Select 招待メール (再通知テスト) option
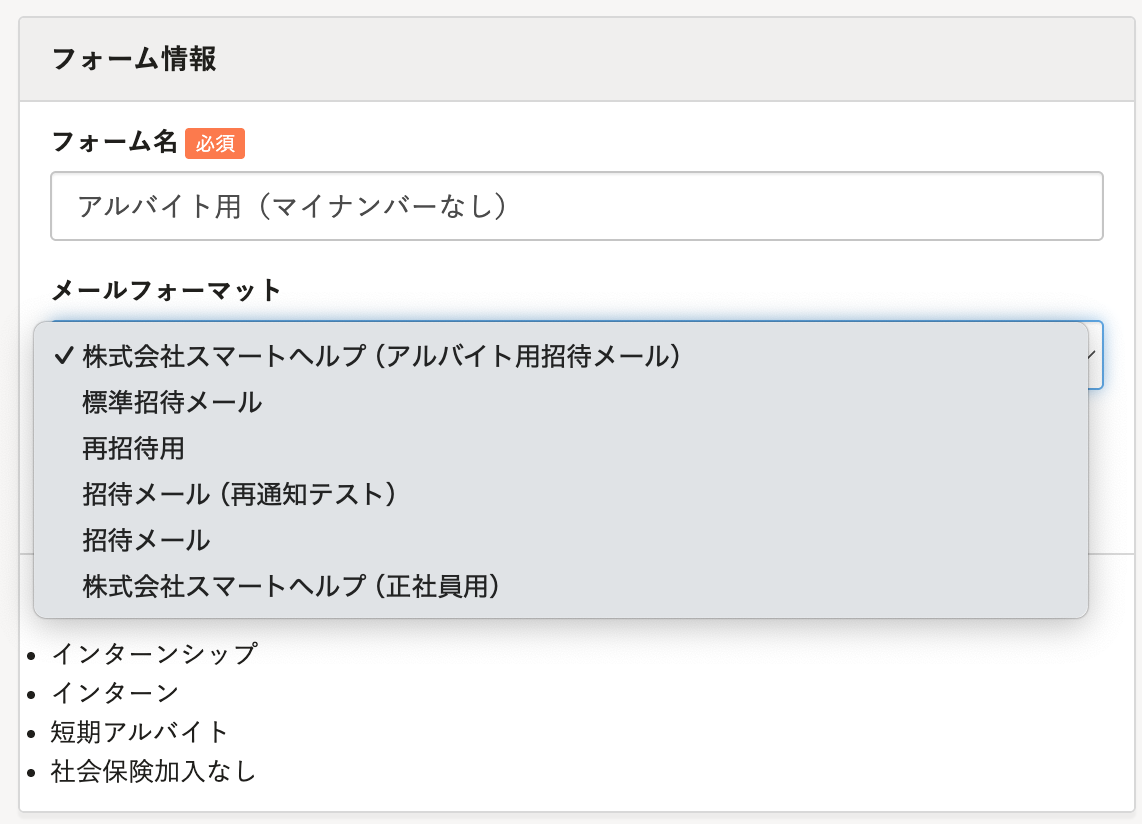Image resolution: width=1142 pixels, height=824 pixels. [240, 494]
